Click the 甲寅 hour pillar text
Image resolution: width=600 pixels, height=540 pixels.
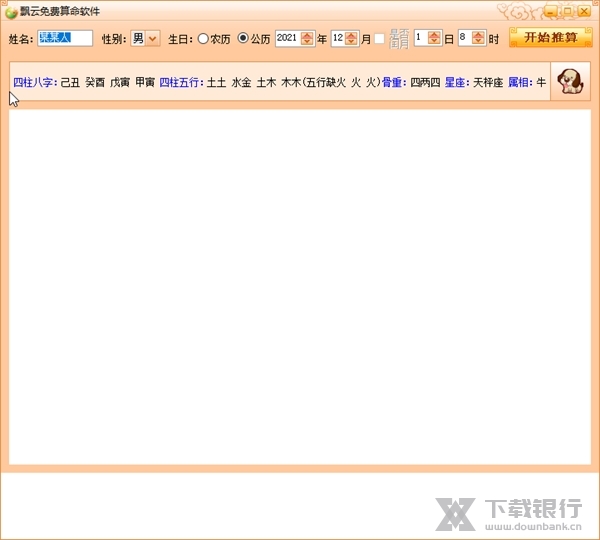click(145, 82)
